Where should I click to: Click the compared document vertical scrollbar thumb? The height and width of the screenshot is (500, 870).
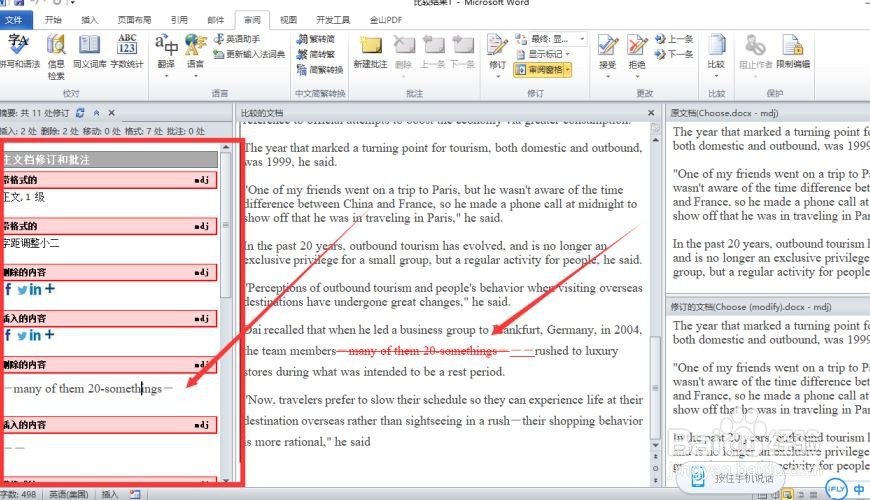pos(655,387)
